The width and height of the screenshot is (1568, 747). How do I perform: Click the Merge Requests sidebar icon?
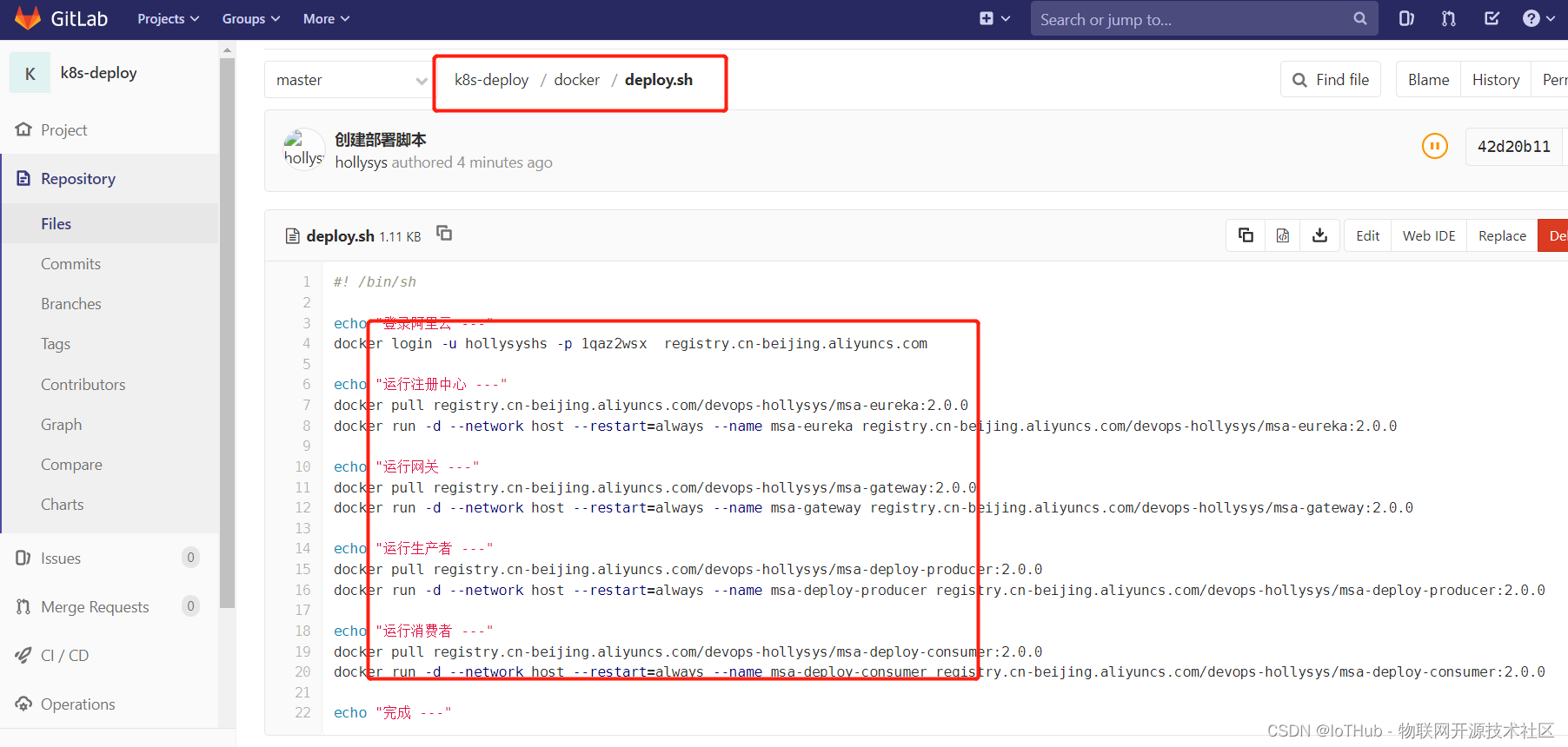tap(23, 606)
